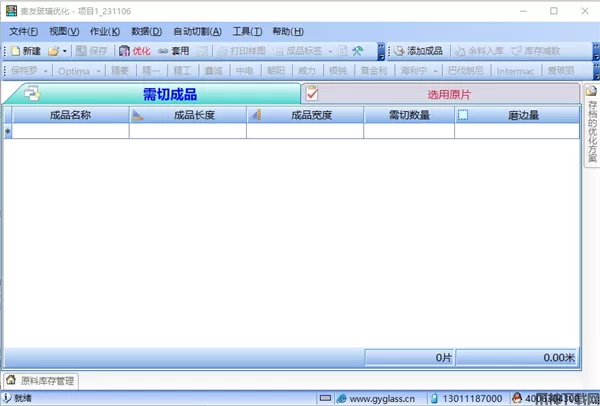The height and width of the screenshot is (406, 600).
Task: Click the grayed grid icon after 套用
Action: [x=202, y=51]
